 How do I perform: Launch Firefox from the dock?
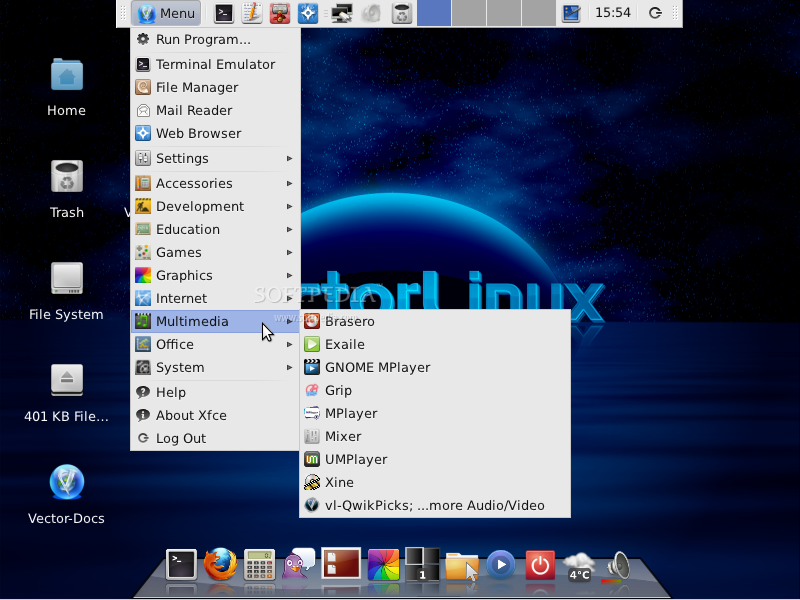pos(221,565)
